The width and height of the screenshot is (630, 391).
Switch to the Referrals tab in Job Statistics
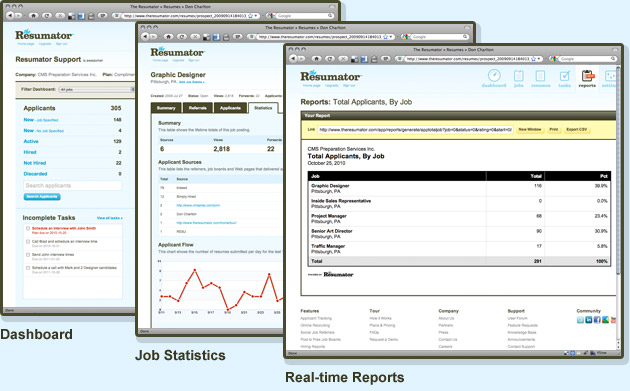click(198, 108)
